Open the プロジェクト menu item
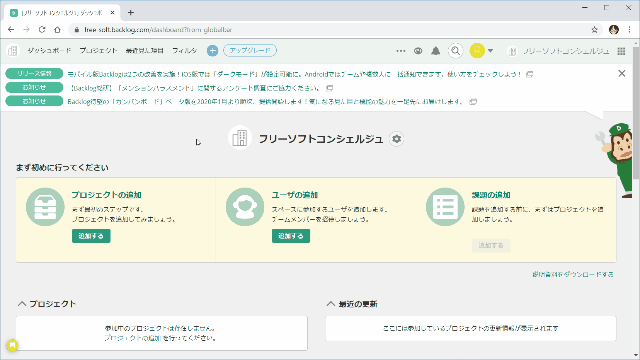 (98, 51)
